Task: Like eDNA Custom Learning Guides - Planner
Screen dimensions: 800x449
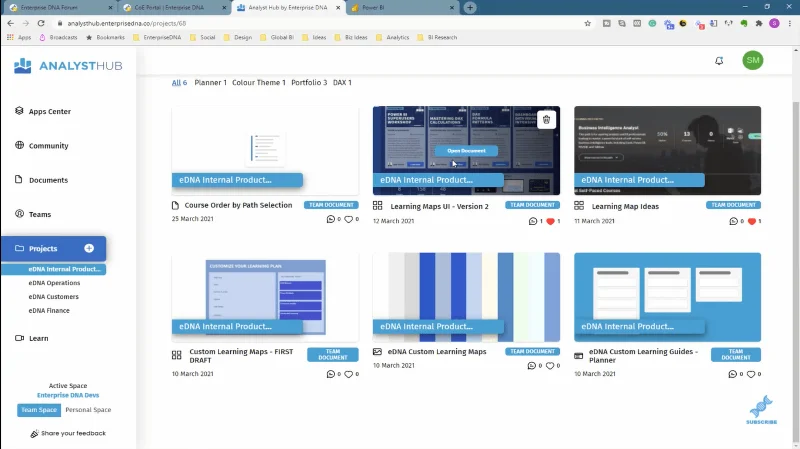Action: point(751,374)
